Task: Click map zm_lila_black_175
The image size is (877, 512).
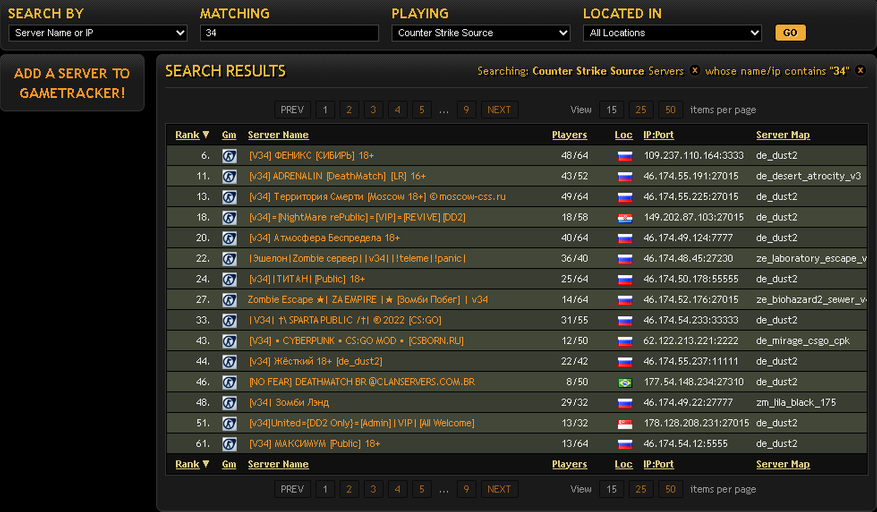Action: pos(796,402)
